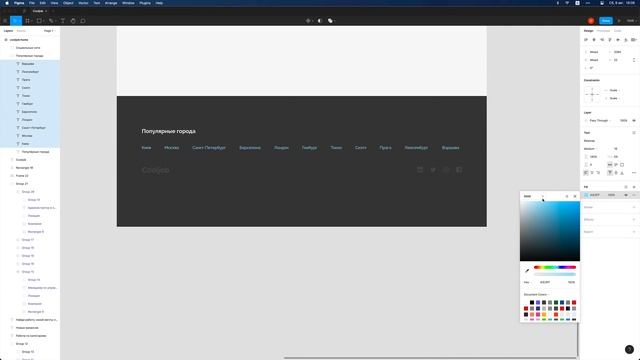
Task: Click the eyedropper in color picker
Action: pyautogui.click(x=527, y=271)
